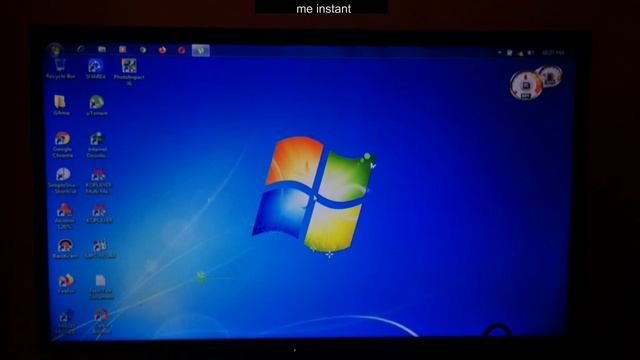Launch the SHAREit desktop shortcut
Screen dimensions: 640x360
96,69
